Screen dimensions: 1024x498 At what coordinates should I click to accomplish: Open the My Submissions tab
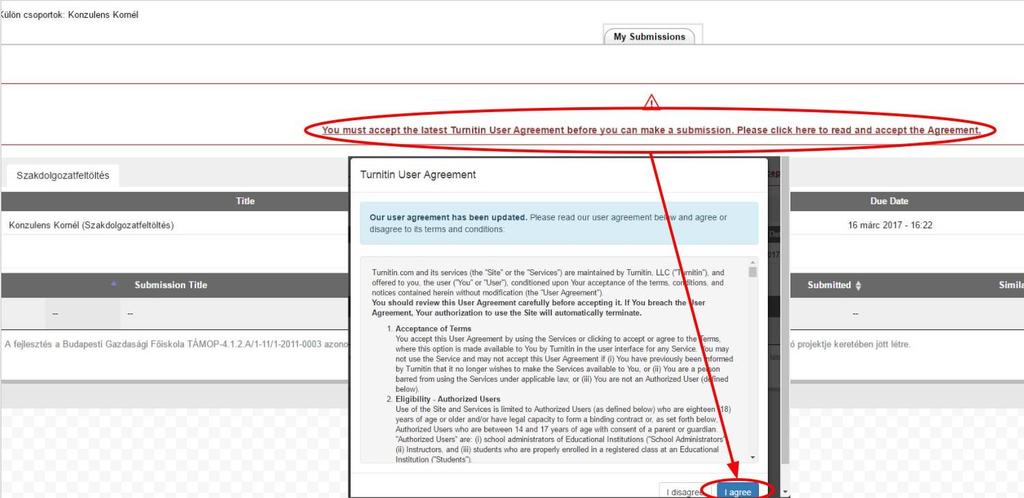pyautogui.click(x=649, y=37)
